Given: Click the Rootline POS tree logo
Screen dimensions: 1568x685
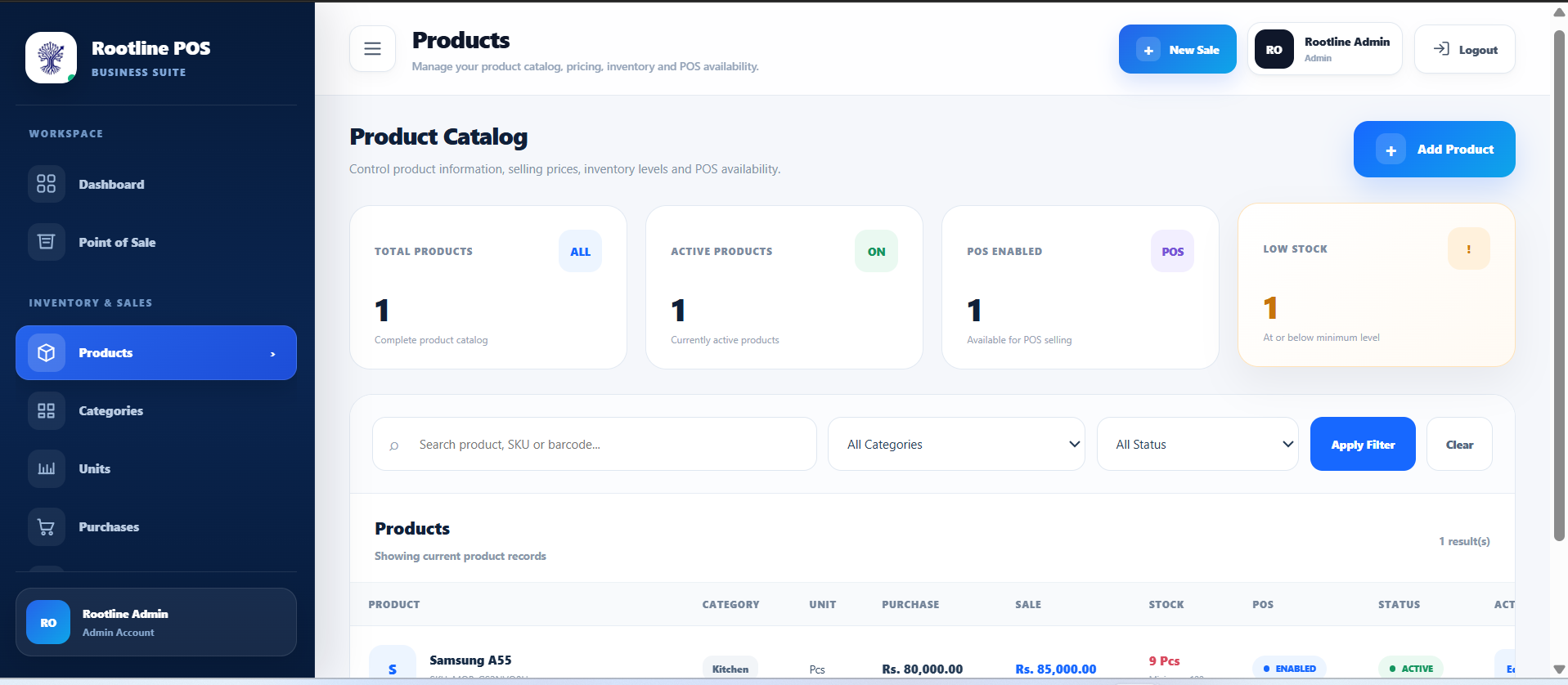Looking at the screenshot, I should pyautogui.click(x=51, y=57).
